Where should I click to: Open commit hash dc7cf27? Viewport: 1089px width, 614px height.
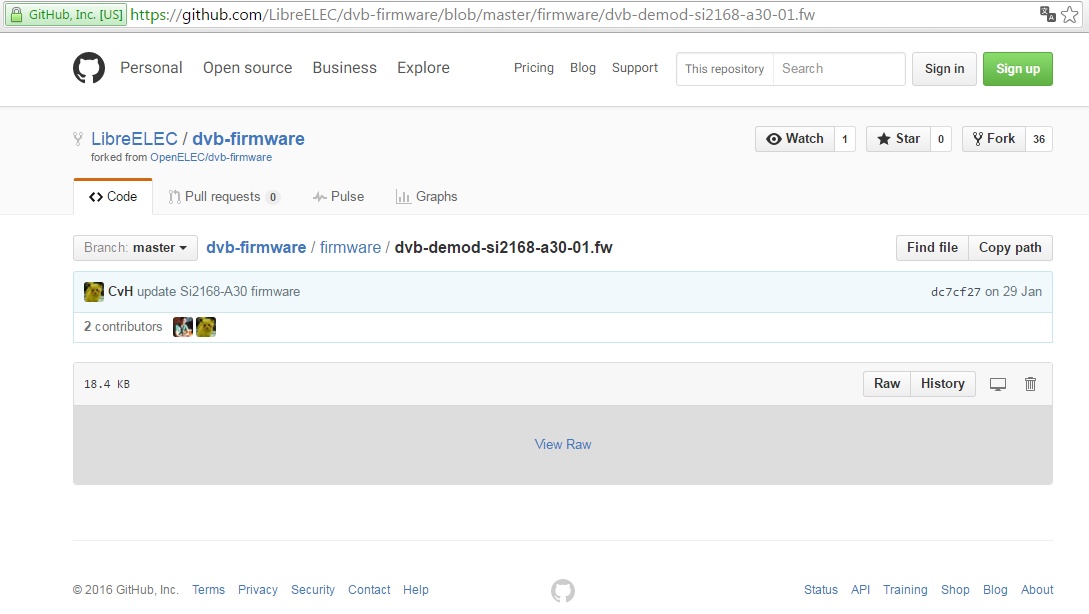coord(956,292)
